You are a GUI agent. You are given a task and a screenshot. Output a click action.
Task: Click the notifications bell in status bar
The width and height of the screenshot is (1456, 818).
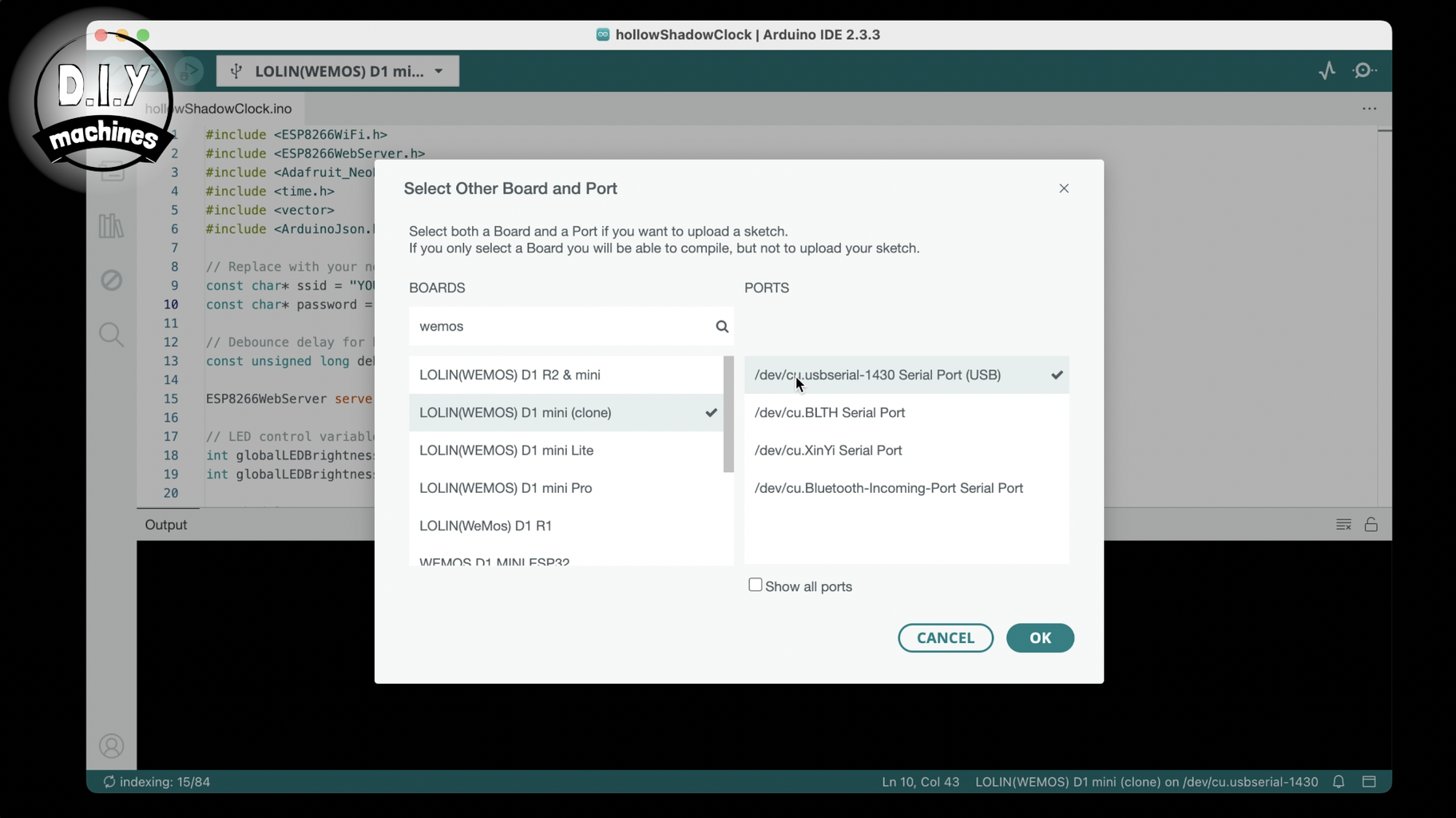click(x=1339, y=782)
